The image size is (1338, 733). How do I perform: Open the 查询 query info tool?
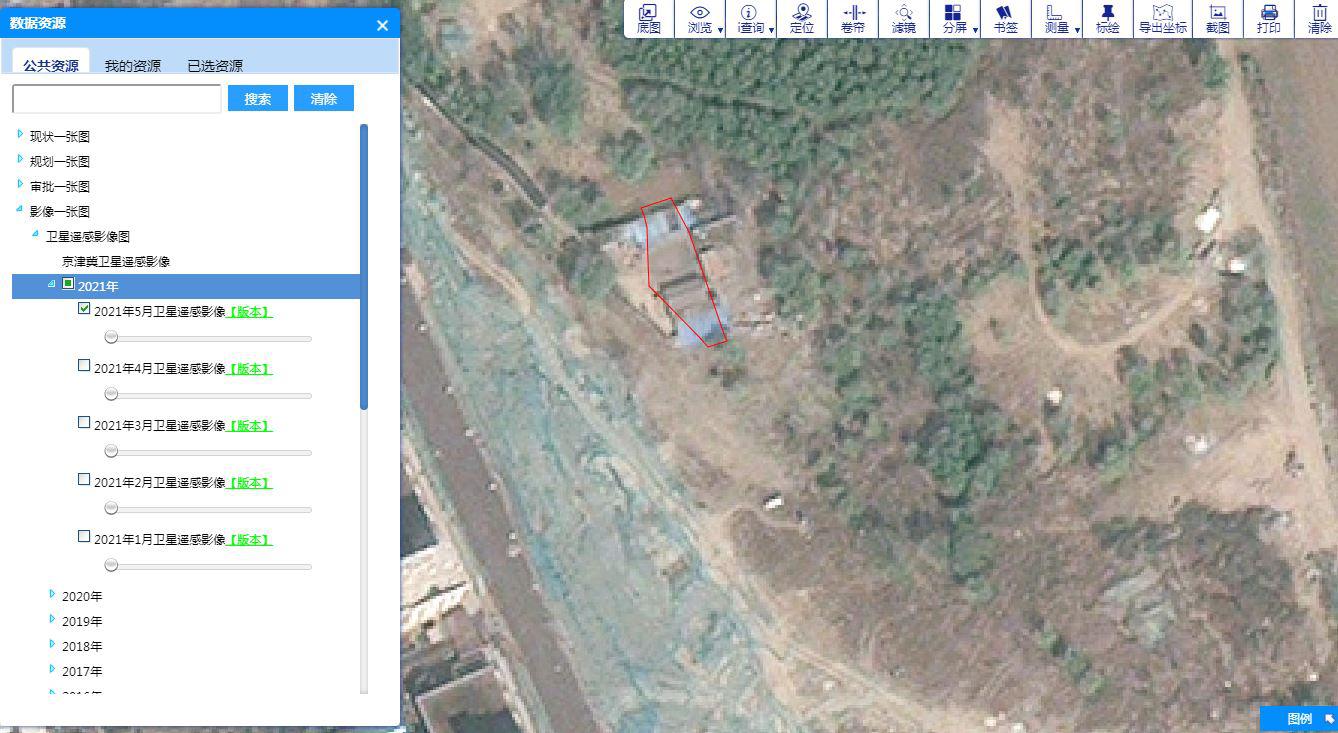point(749,19)
